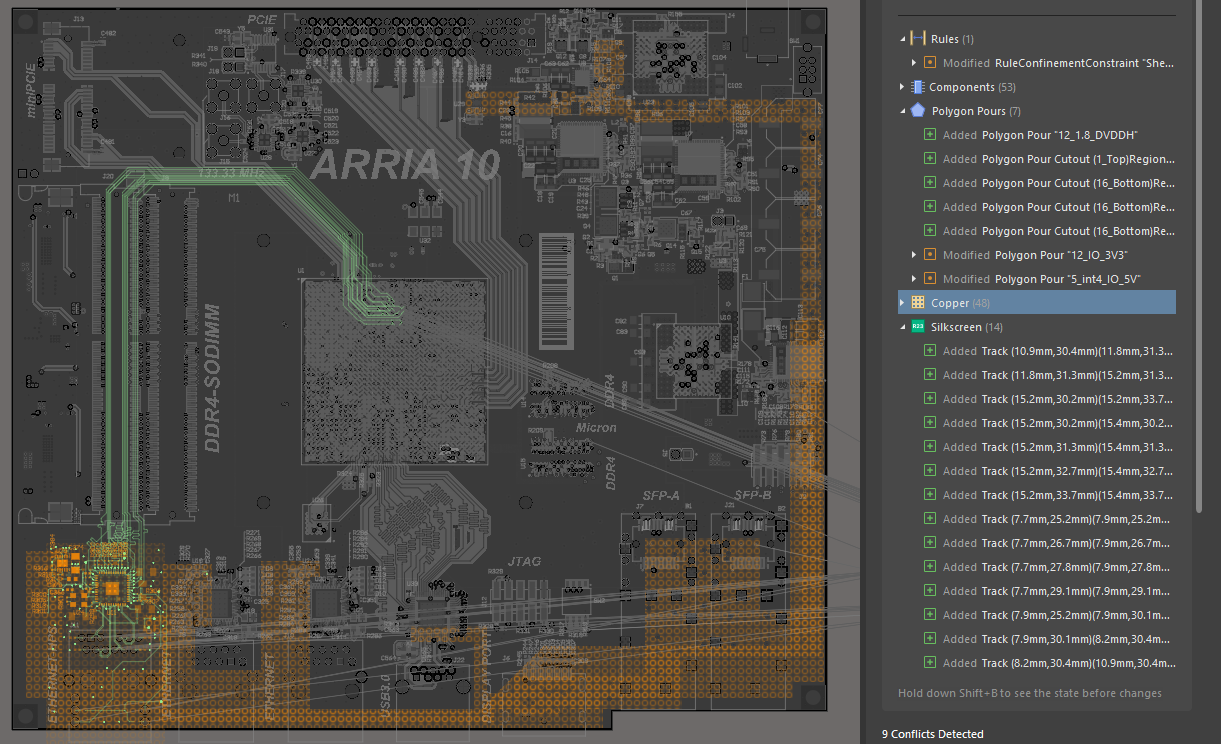The image size is (1221, 744).
Task: Click the ARRIA 10 FPGA footprint on board
Action: [394, 372]
